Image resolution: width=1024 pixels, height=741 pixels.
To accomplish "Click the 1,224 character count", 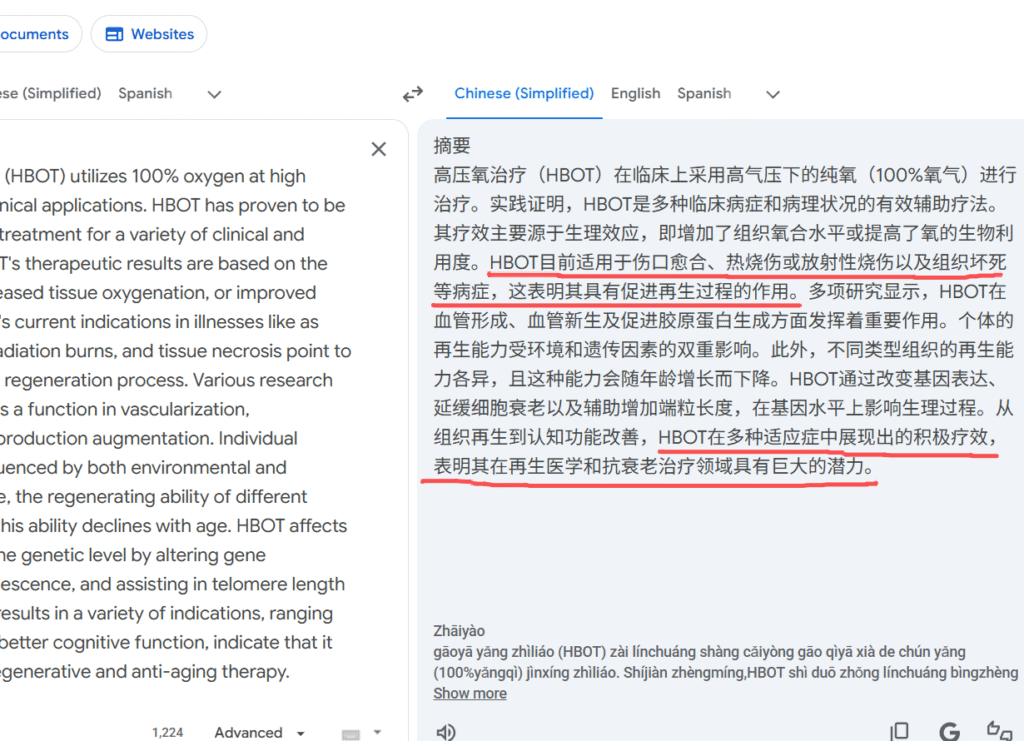I will (168, 733).
